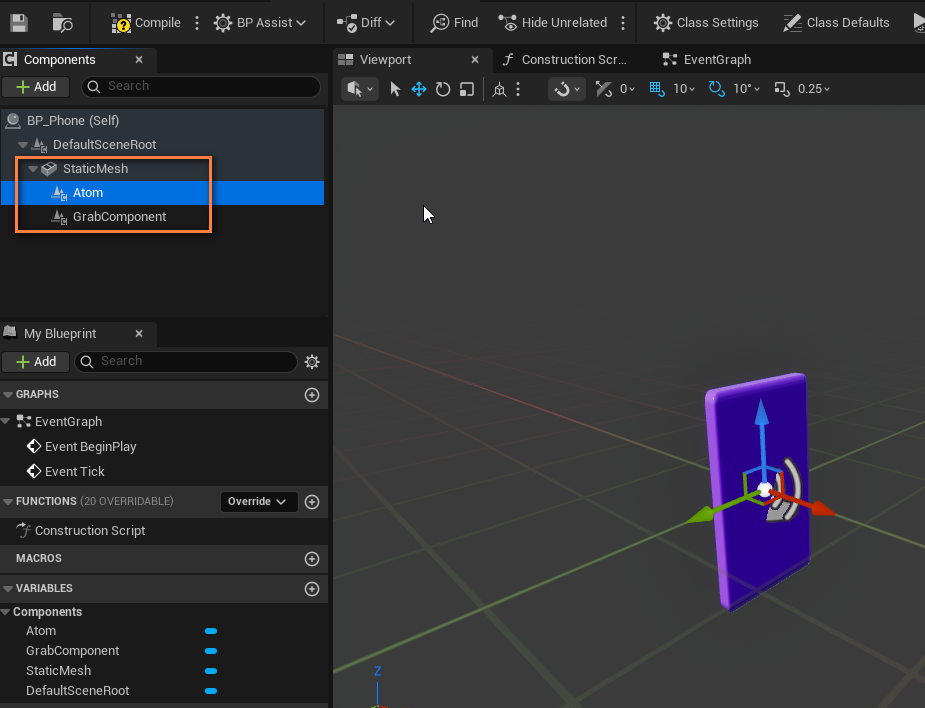Compile the blueprint
Image resolution: width=925 pixels, height=708 pixels.
coord(146,23)
